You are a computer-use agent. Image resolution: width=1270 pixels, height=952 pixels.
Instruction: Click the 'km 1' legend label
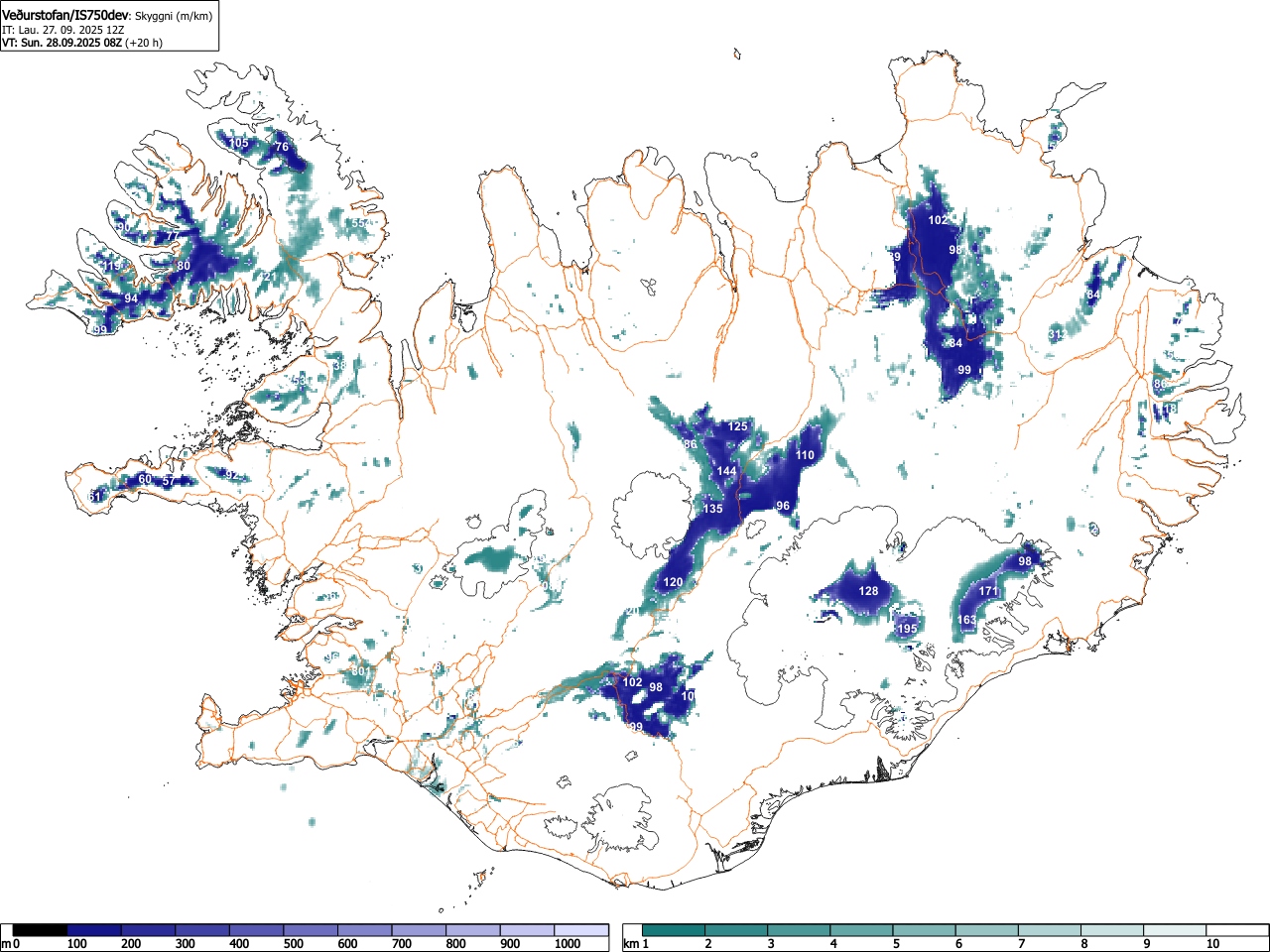tap(636, 944)
